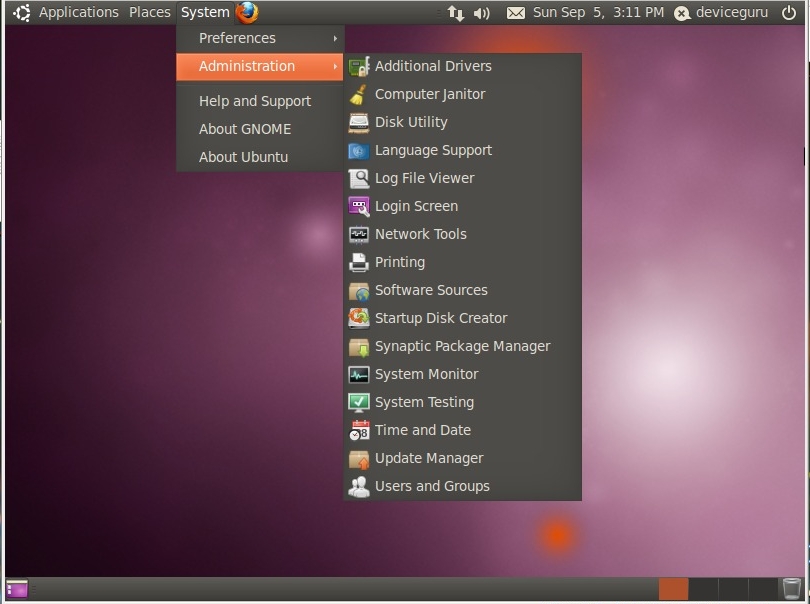The image size is (810, 604).
Task: Open the Places menu
Action: 150,12
